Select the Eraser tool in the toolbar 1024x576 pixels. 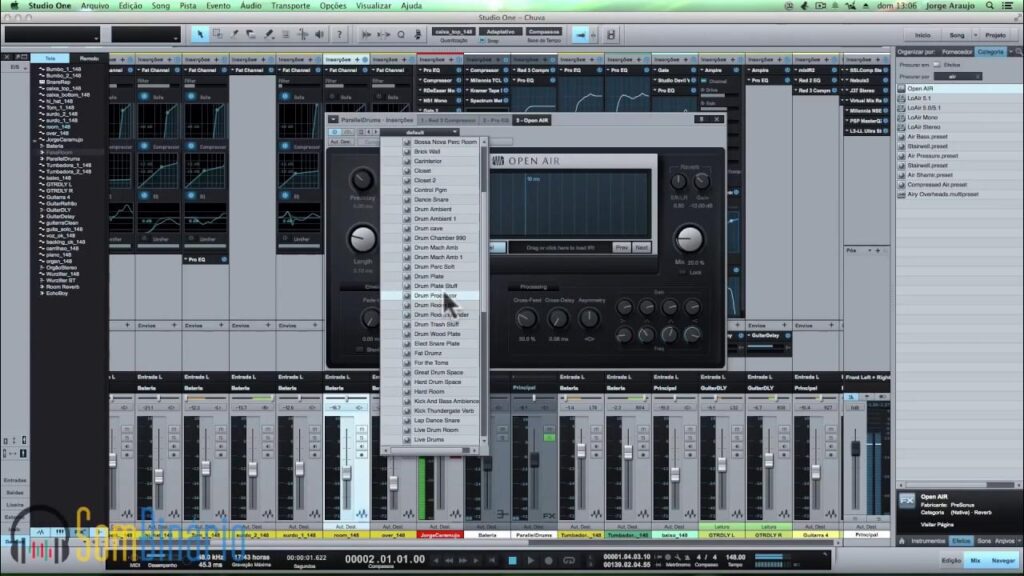[x=251, y=35]
